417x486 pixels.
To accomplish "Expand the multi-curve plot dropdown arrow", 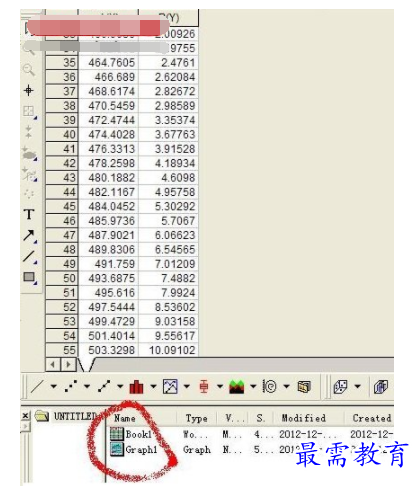I will click(187, 387).
